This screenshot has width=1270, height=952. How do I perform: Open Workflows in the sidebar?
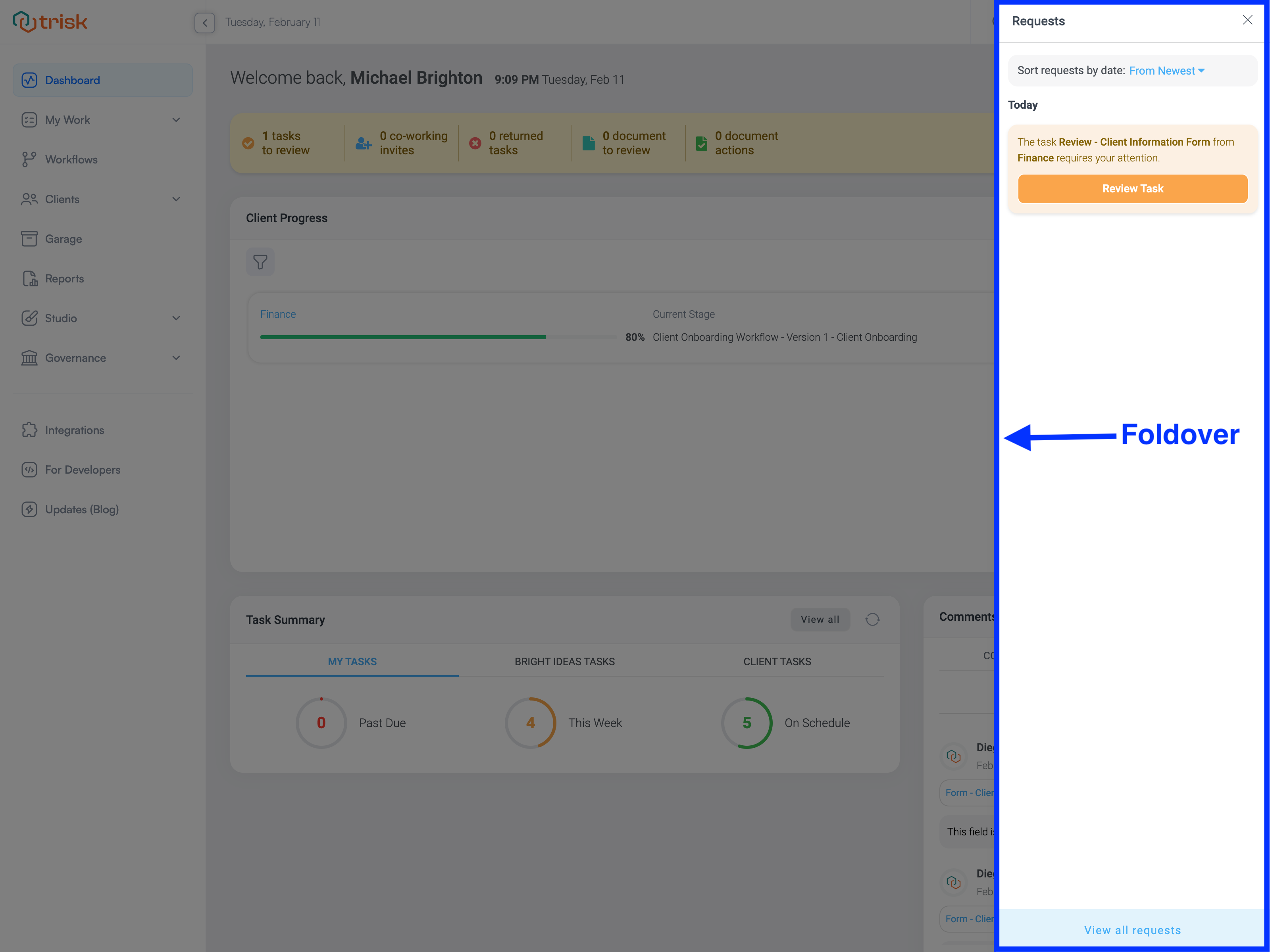[x=103, y=159]
